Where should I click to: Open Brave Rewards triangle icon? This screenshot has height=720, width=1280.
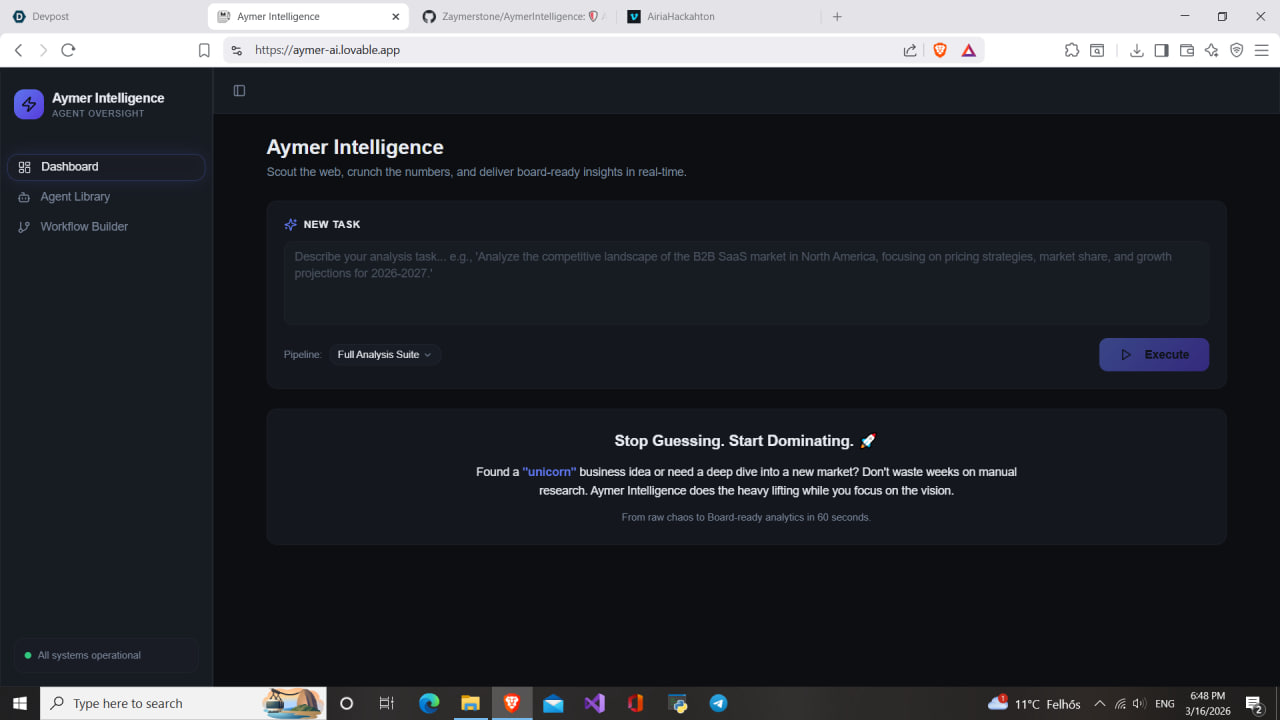[968, 50]
